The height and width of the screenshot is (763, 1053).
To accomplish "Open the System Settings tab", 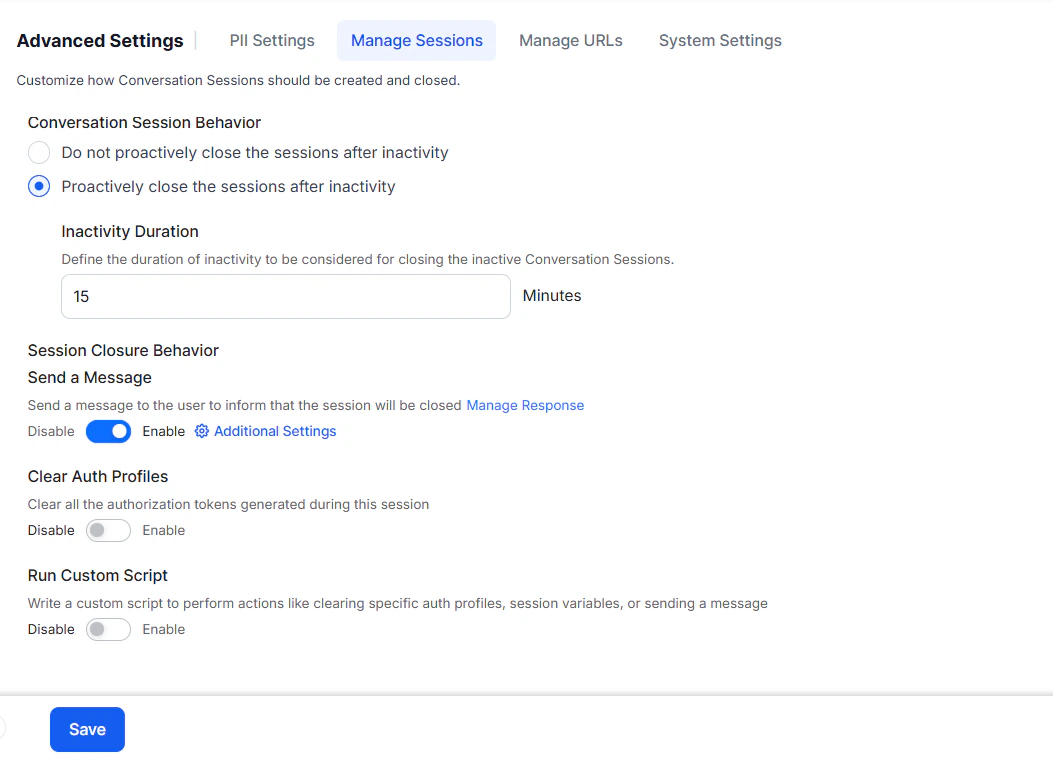I will (719, 40).
